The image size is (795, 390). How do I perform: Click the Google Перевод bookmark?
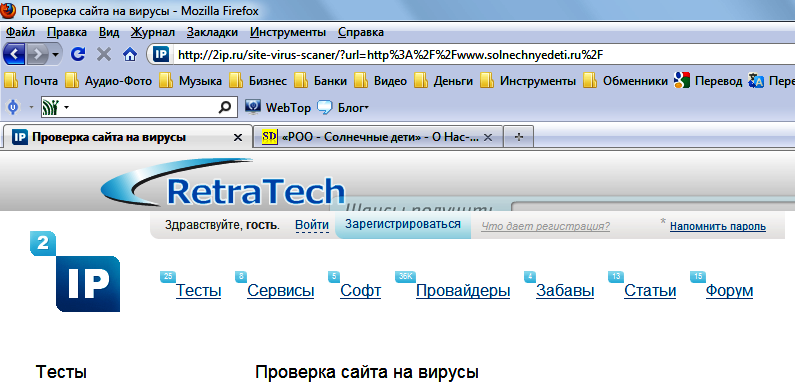point(708,81)
